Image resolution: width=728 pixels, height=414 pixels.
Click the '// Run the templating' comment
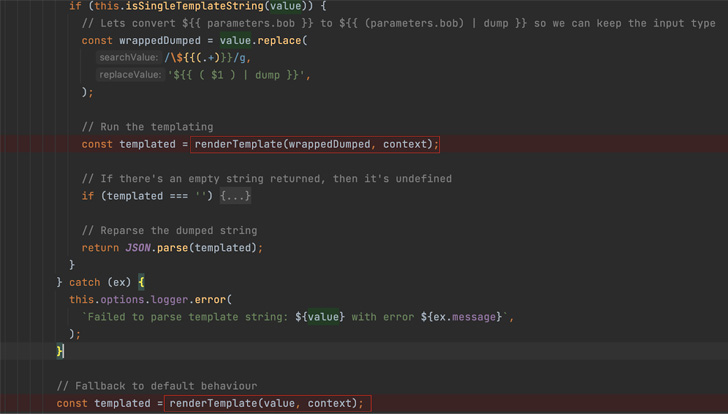(147, 127)
